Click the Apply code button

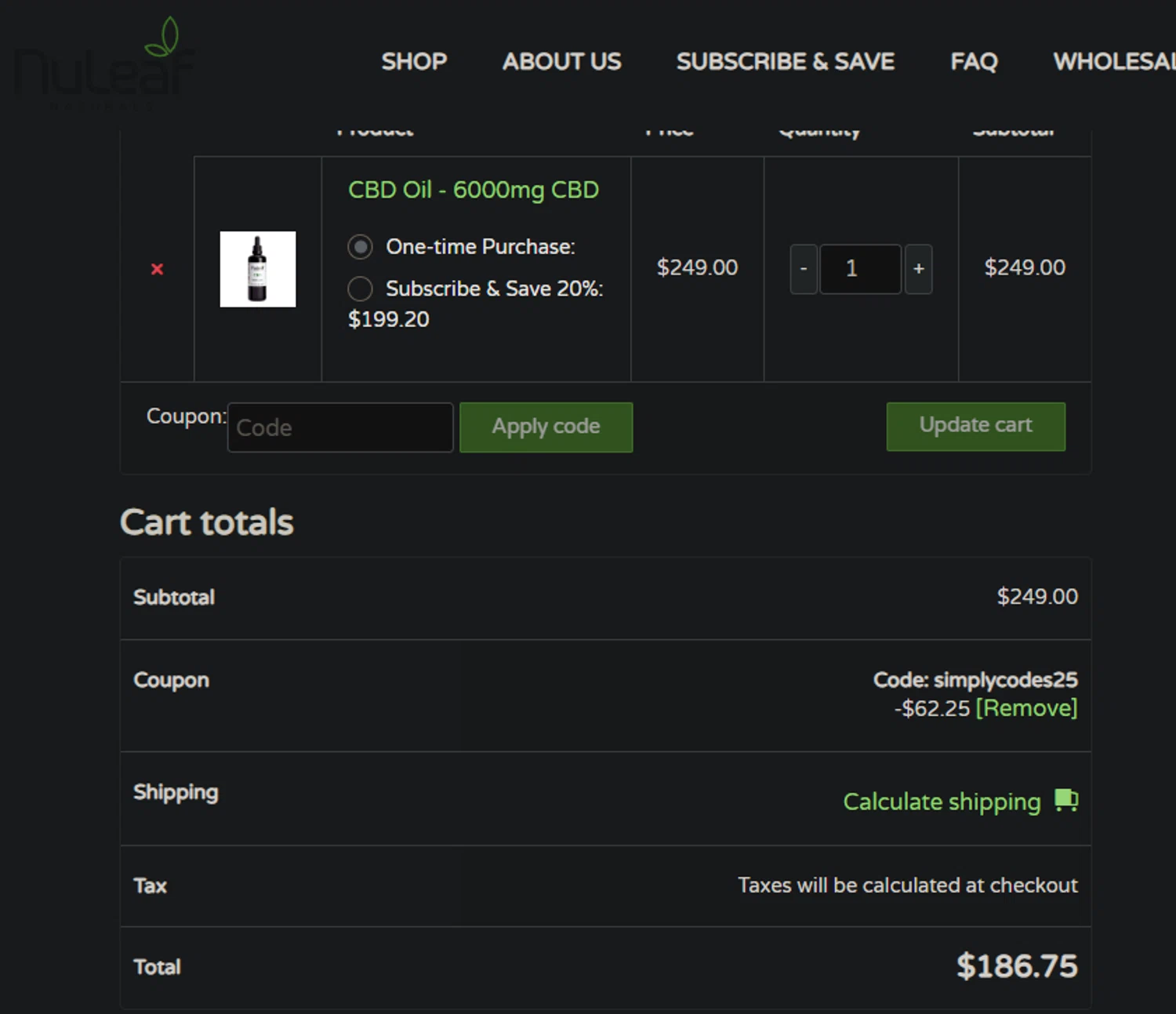[x=546, y=427]
